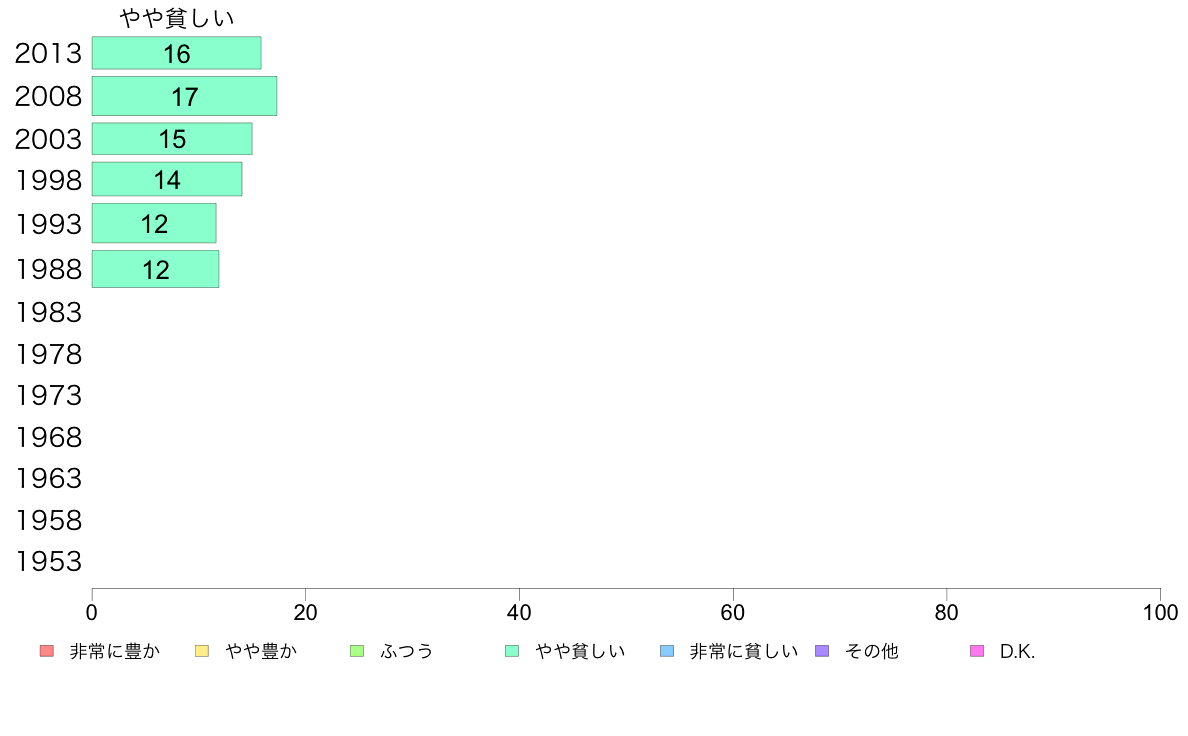Screen dimensions: 1188x736
Task: Select the 2013 bar showing 16
Action: pyautogui.click(x=177, y=53)
